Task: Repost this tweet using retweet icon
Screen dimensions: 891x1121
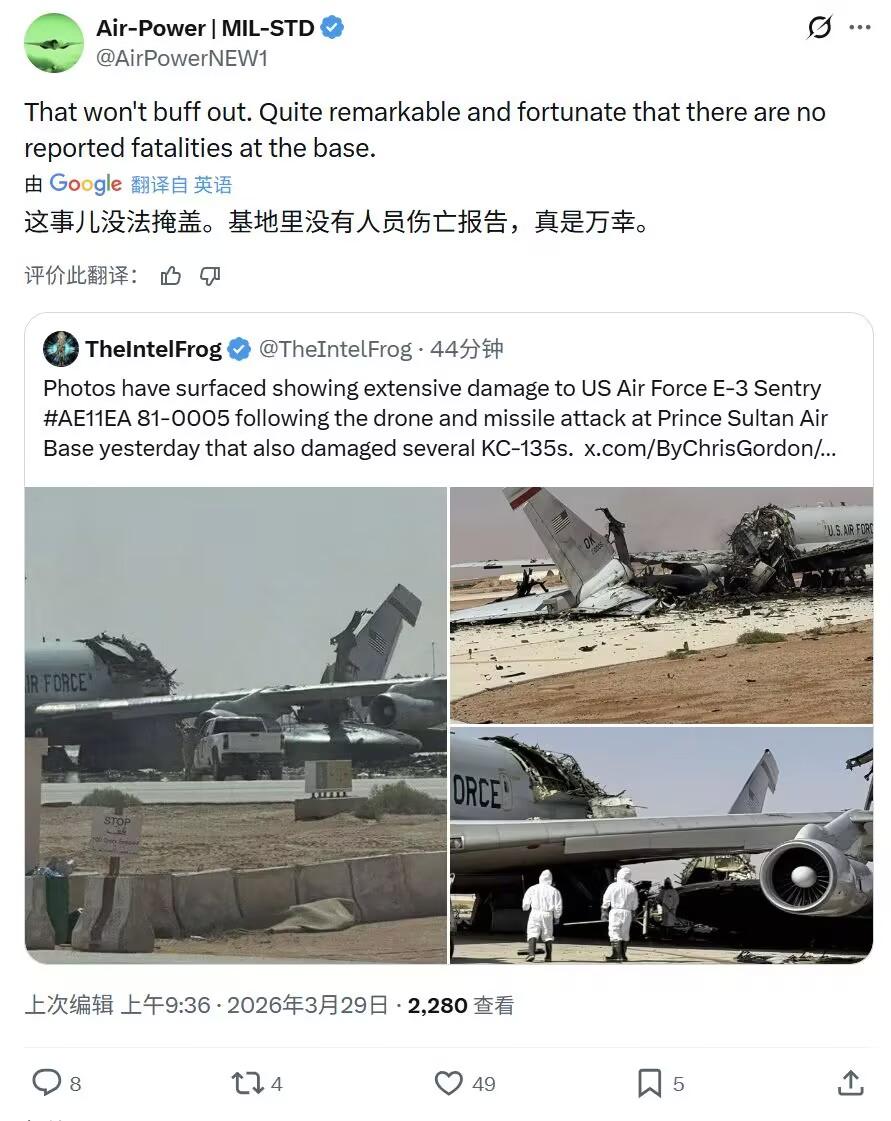Action: [247, 1083]
